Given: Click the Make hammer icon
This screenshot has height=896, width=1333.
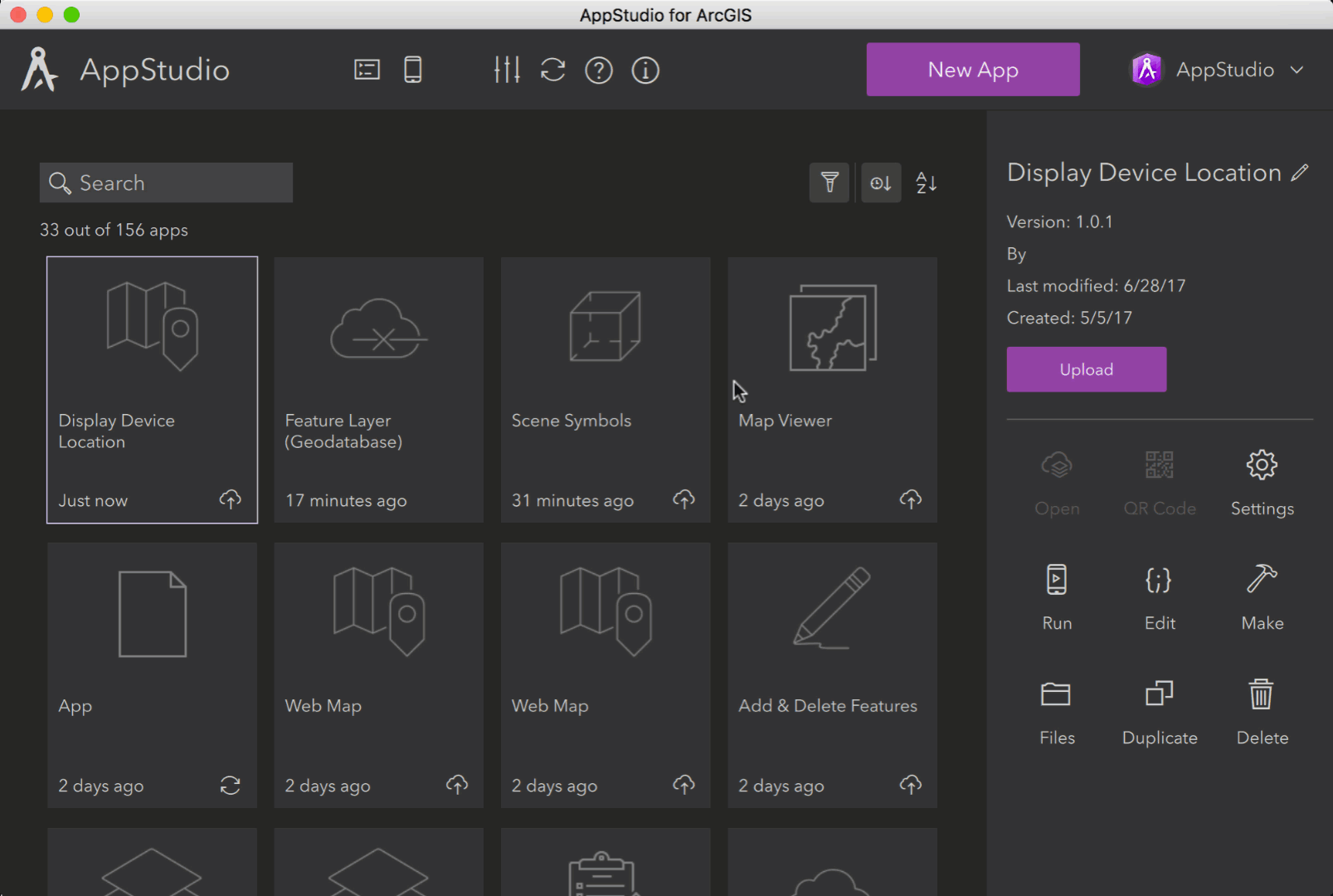Looking at the screenshot, I should pyautogui.click(x=1262, y=578).
